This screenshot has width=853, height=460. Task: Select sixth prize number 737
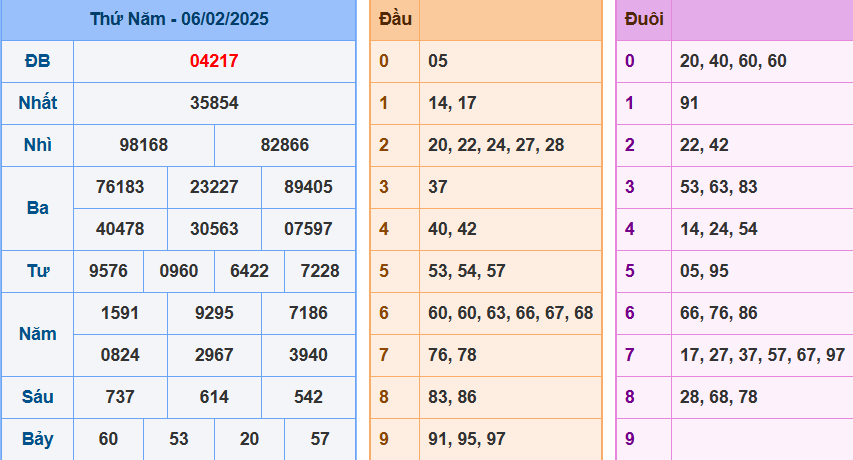[120, 397]
